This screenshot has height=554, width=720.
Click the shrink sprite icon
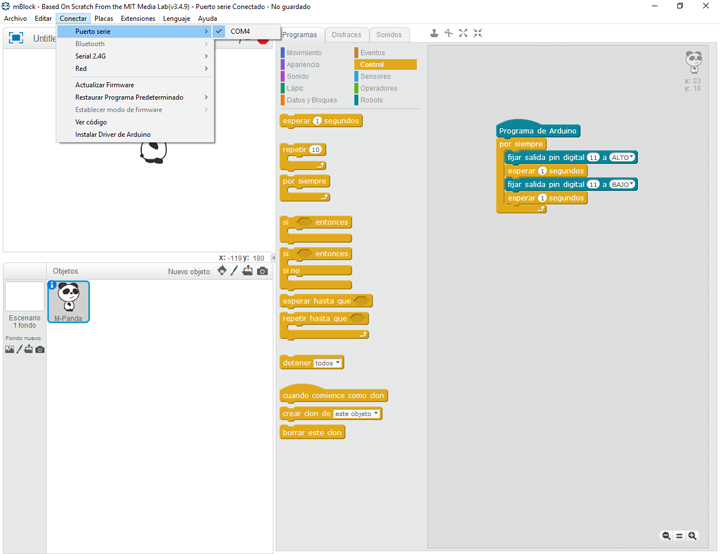click(x=478, y=33)
